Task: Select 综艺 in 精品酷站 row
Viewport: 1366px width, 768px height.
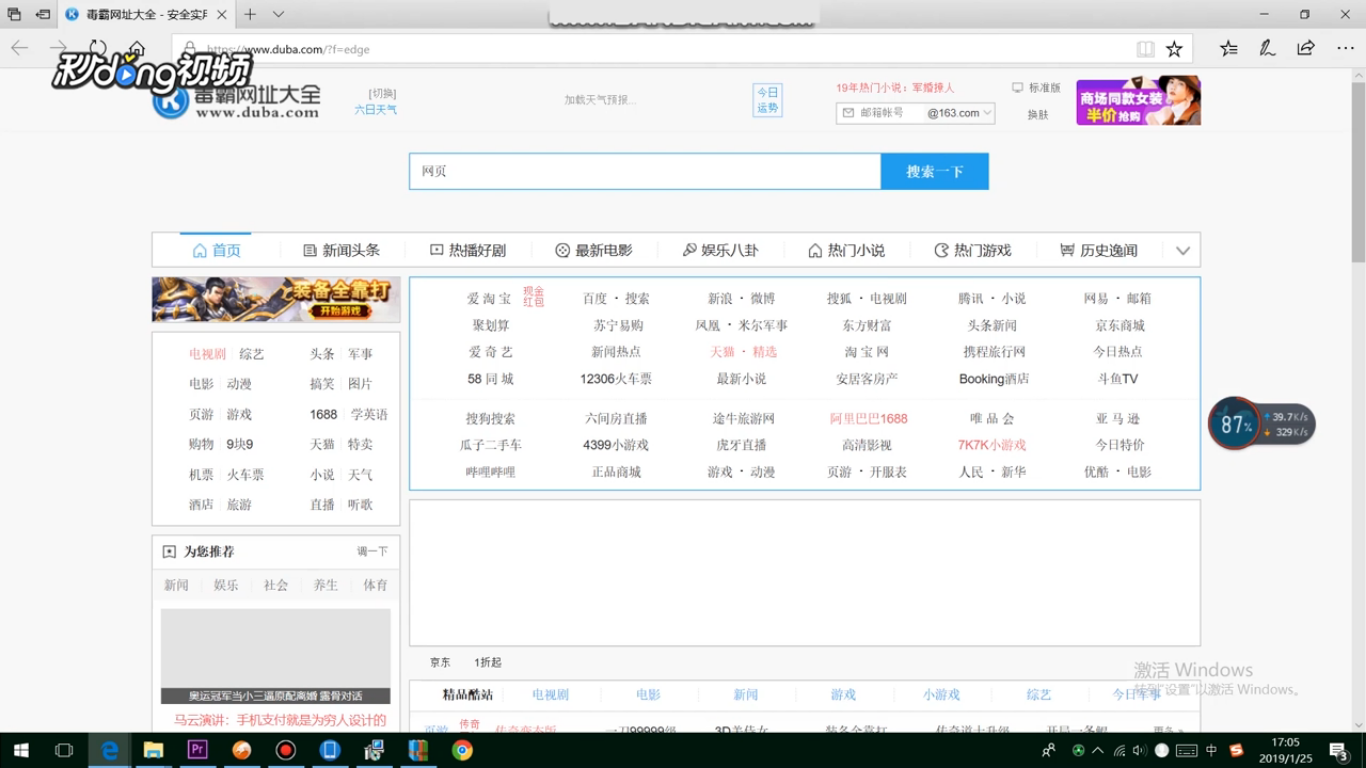Action: [1039, 694]
